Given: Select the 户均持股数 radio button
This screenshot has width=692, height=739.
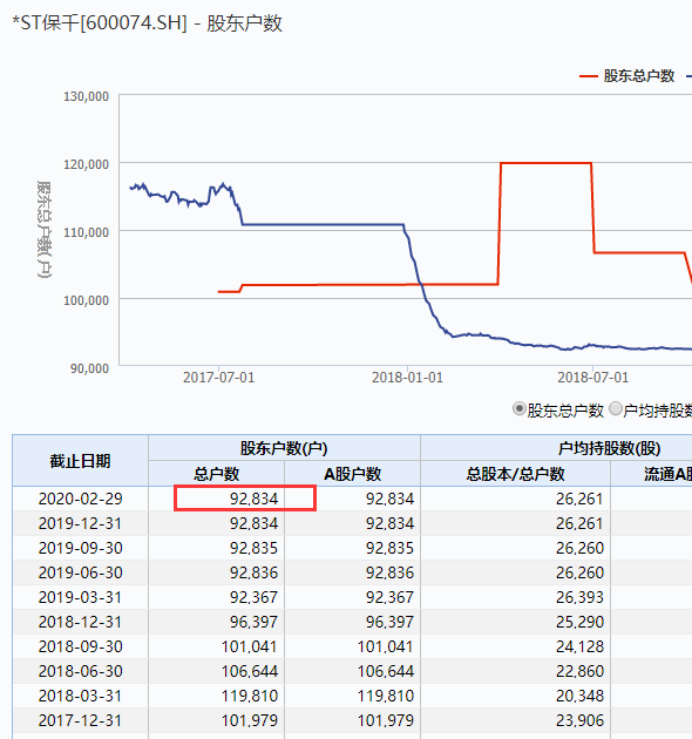Looking at the screenshot, I should 616,409.
